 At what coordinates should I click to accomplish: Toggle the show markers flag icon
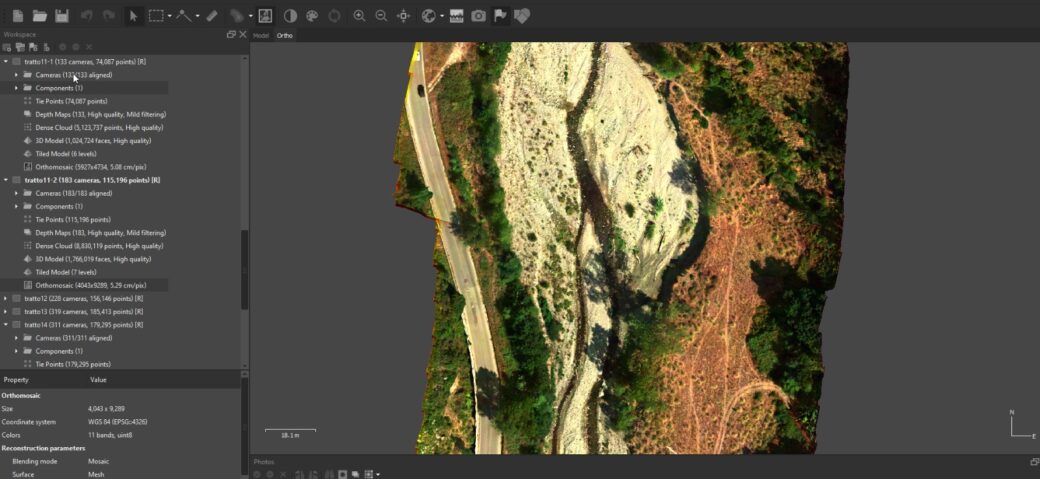[500, 16]
